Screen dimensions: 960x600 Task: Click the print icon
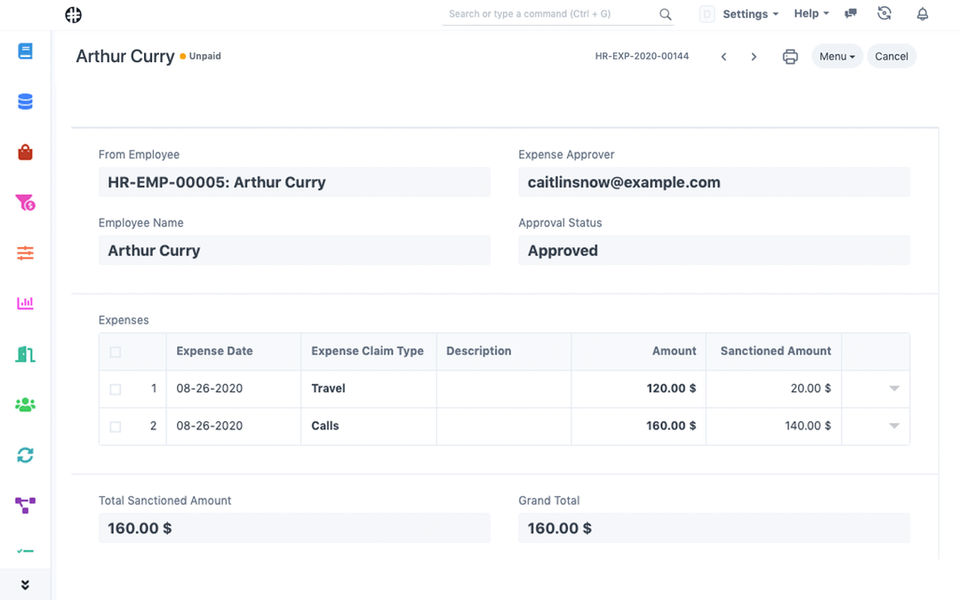(790, 57)
